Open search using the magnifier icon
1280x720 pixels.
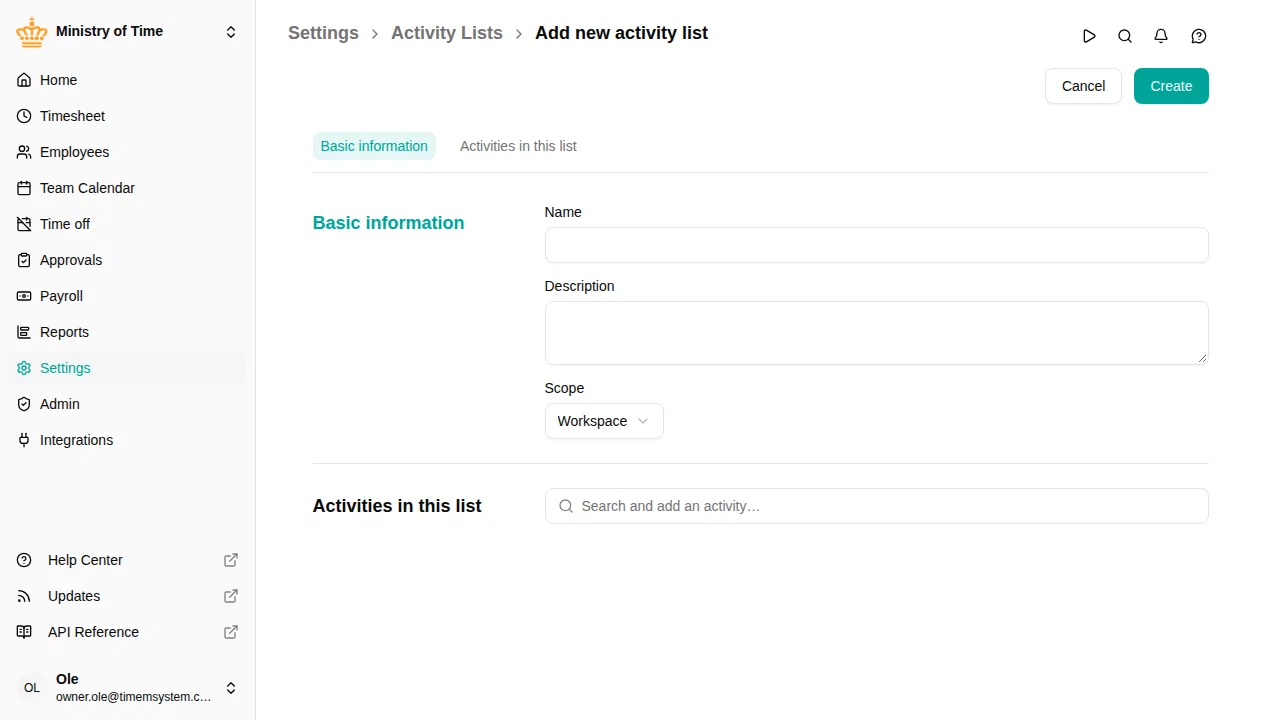click(x=1125, y=36)
